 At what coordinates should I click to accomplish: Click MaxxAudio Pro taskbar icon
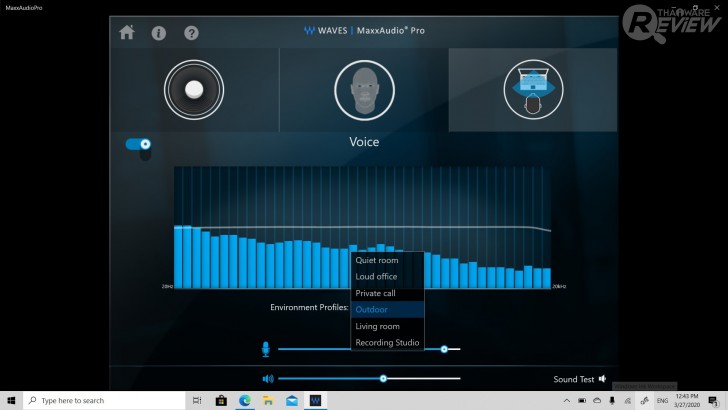(x=315, y=400)
